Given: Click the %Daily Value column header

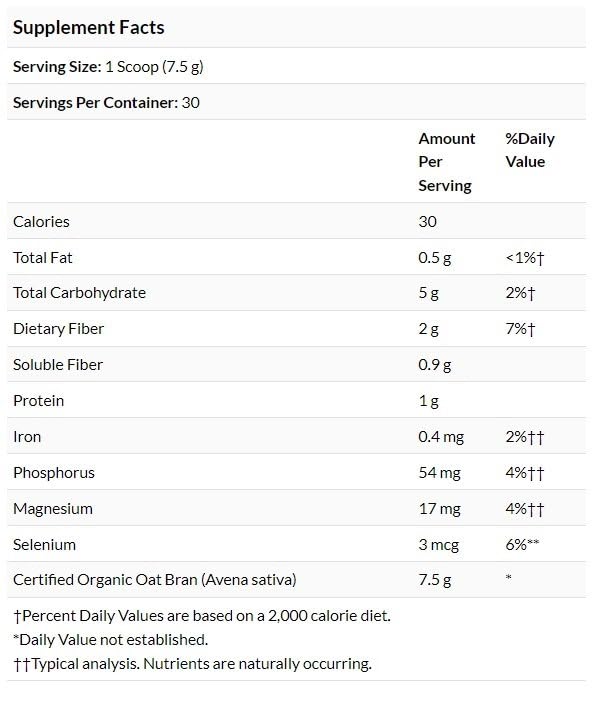Looking at the screenshot, I should [530, 150].
